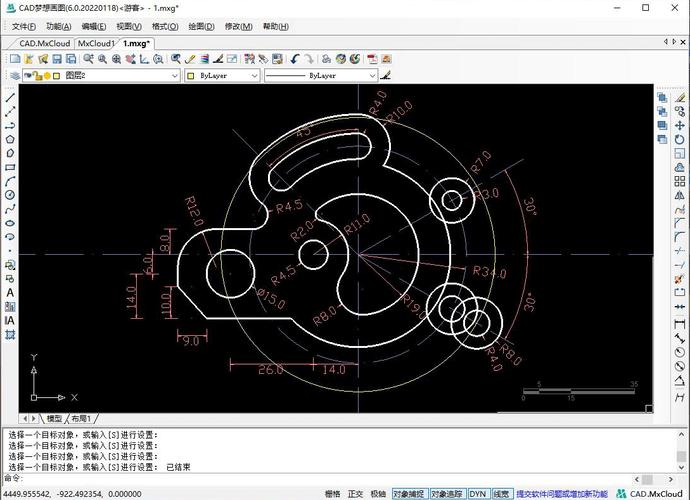Toggle 极轴 polar tracking
690x500 pixels.
(378, 494)
